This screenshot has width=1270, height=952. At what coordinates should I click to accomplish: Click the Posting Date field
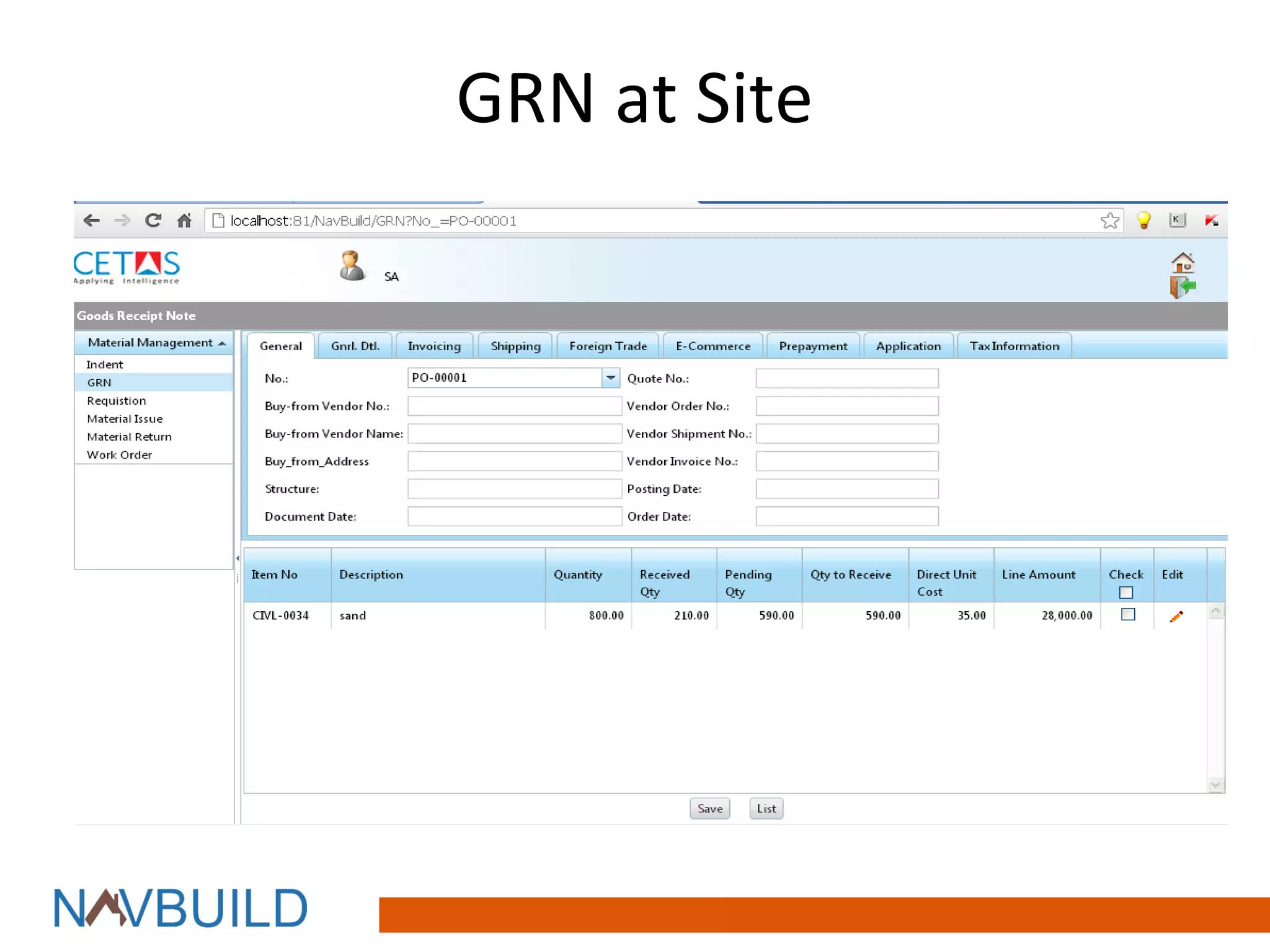(847, 488)
